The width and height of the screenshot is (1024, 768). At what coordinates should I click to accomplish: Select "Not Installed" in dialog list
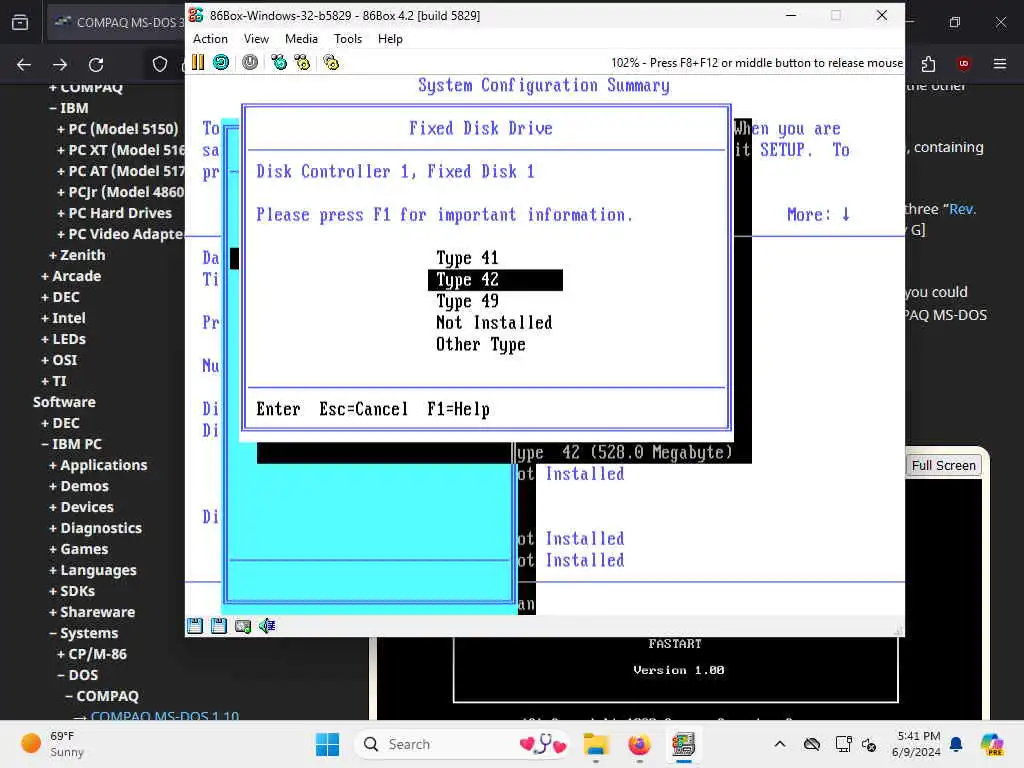click(494, 323)
